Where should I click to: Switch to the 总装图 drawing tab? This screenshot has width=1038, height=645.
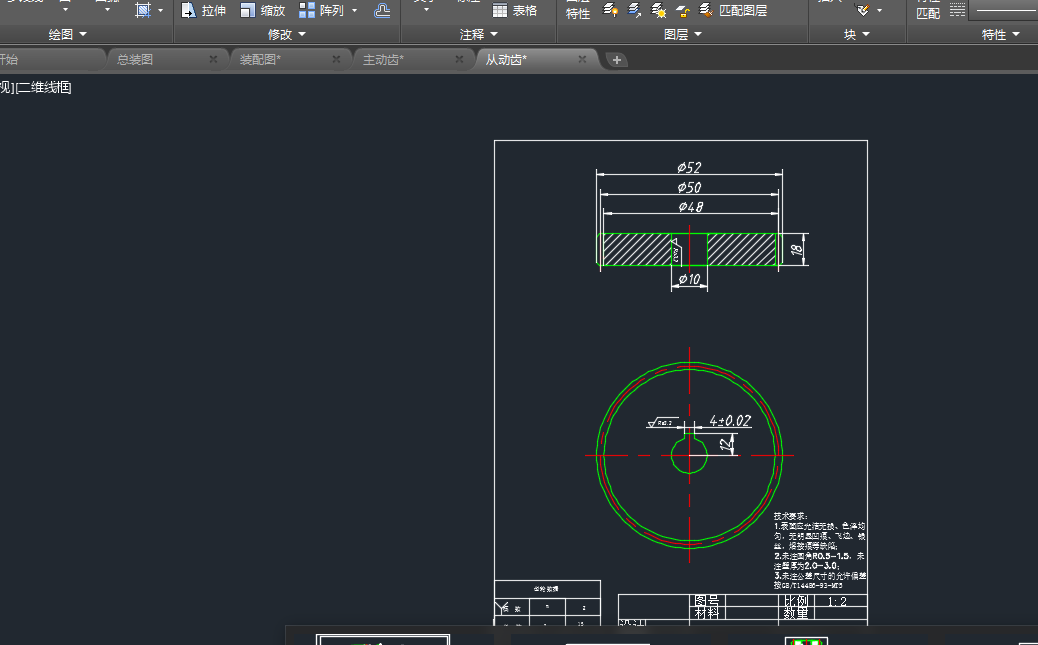point(135,60)
